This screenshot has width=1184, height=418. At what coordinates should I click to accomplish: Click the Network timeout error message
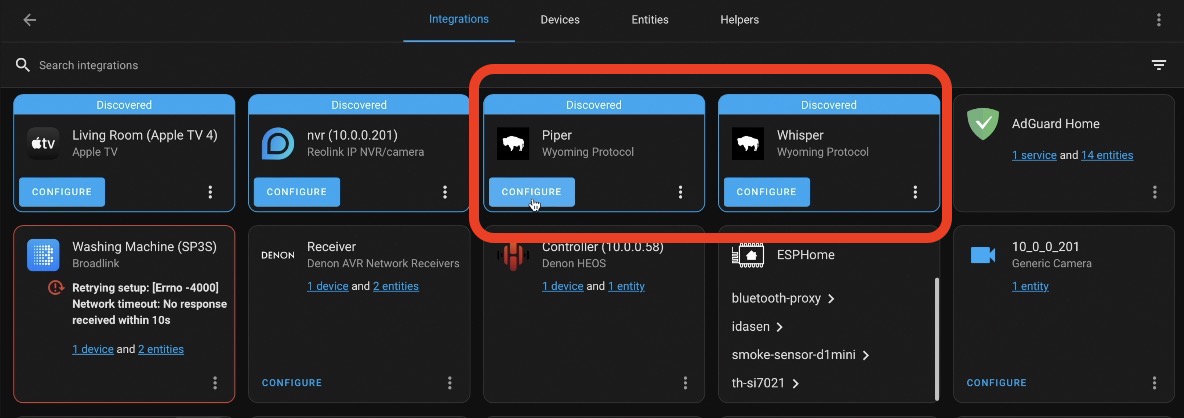[x=150, y=304]
